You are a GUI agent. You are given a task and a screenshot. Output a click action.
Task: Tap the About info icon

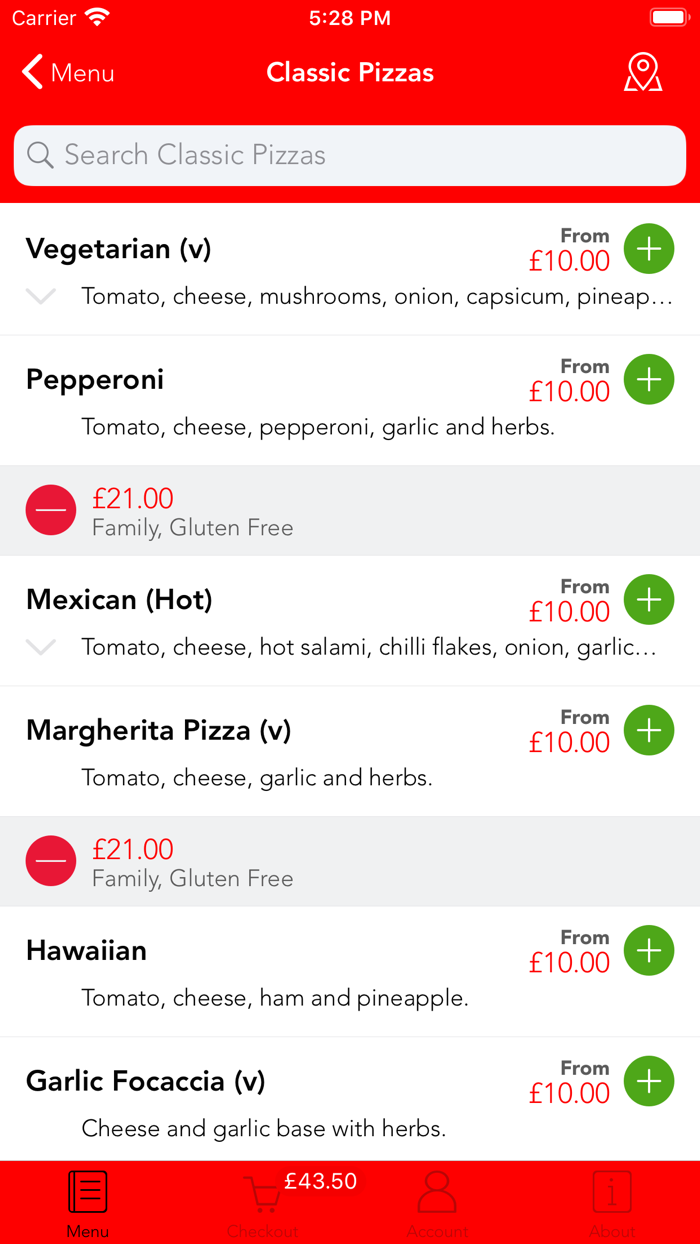click(612, 1195)
